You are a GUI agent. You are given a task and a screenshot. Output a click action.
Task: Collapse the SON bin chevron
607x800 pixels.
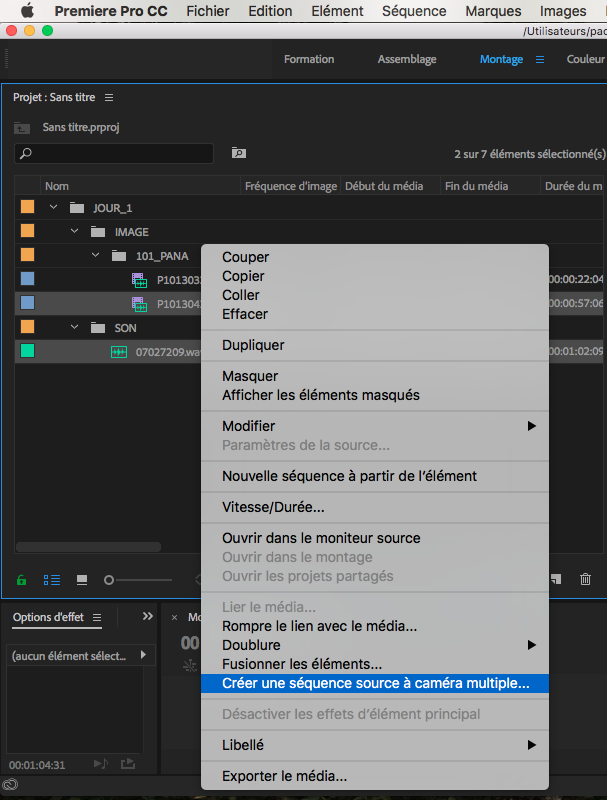(x=74, y=327)
